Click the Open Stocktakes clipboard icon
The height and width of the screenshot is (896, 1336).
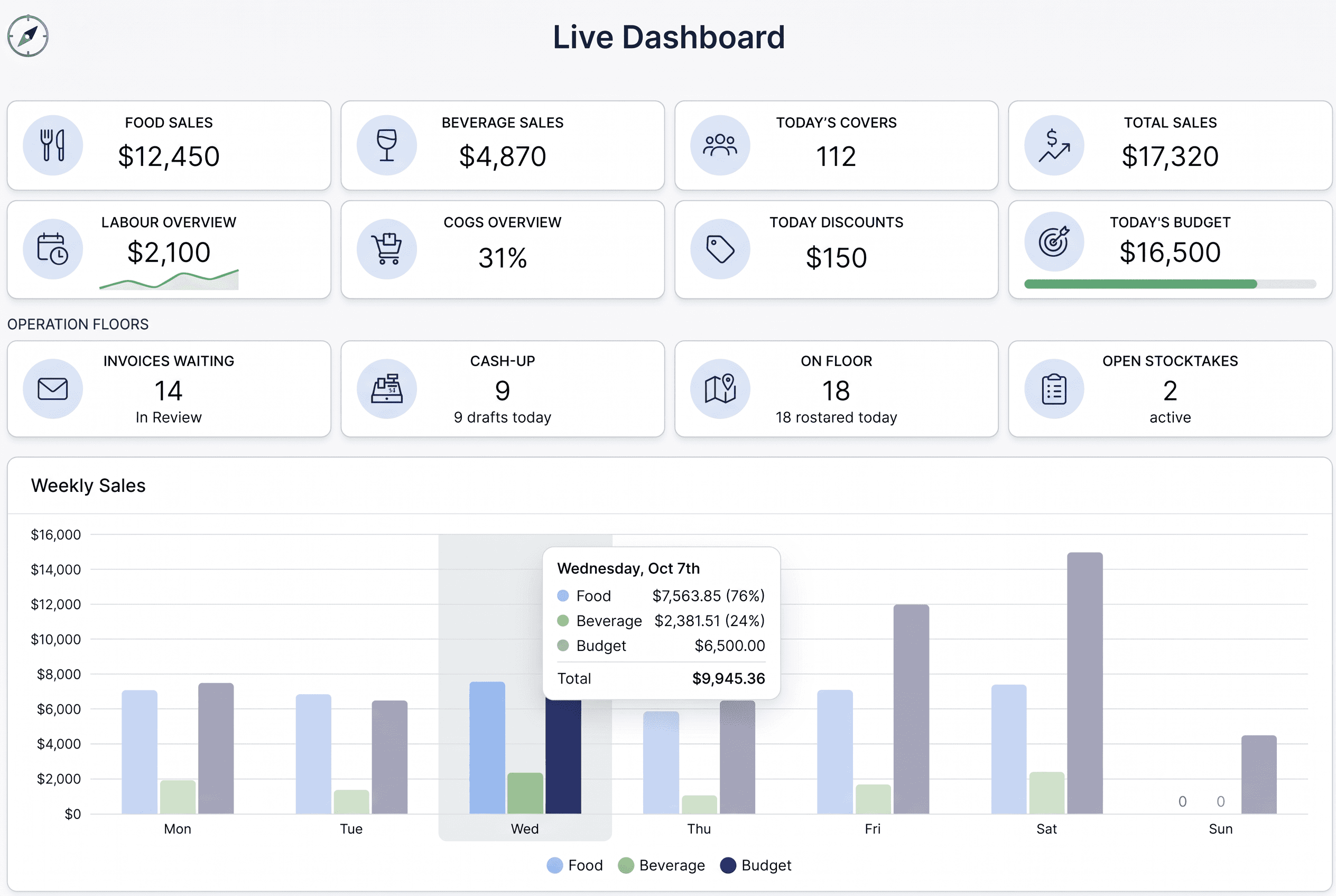pos(1054,389)
